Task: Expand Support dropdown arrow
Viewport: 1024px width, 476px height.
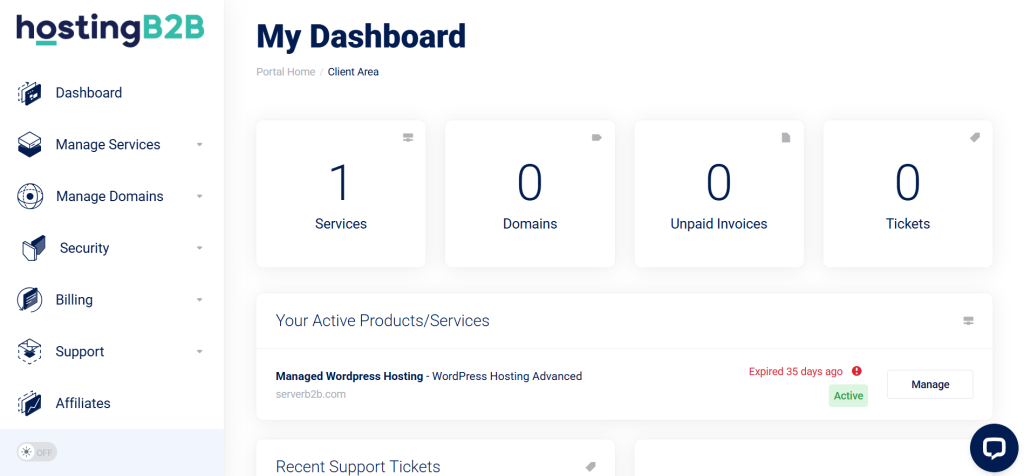Action: click(200, 351)
